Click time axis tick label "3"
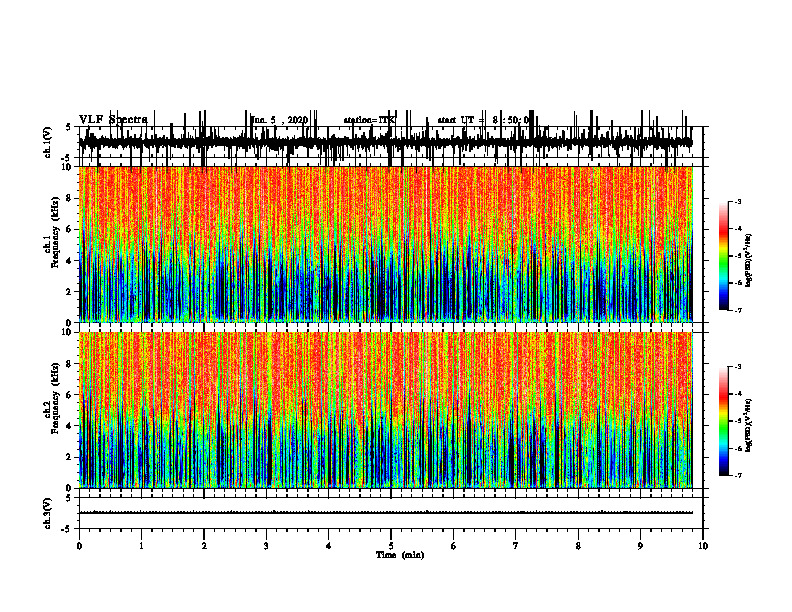This screenshot has height=612, width=792. (x=266, y=546)
